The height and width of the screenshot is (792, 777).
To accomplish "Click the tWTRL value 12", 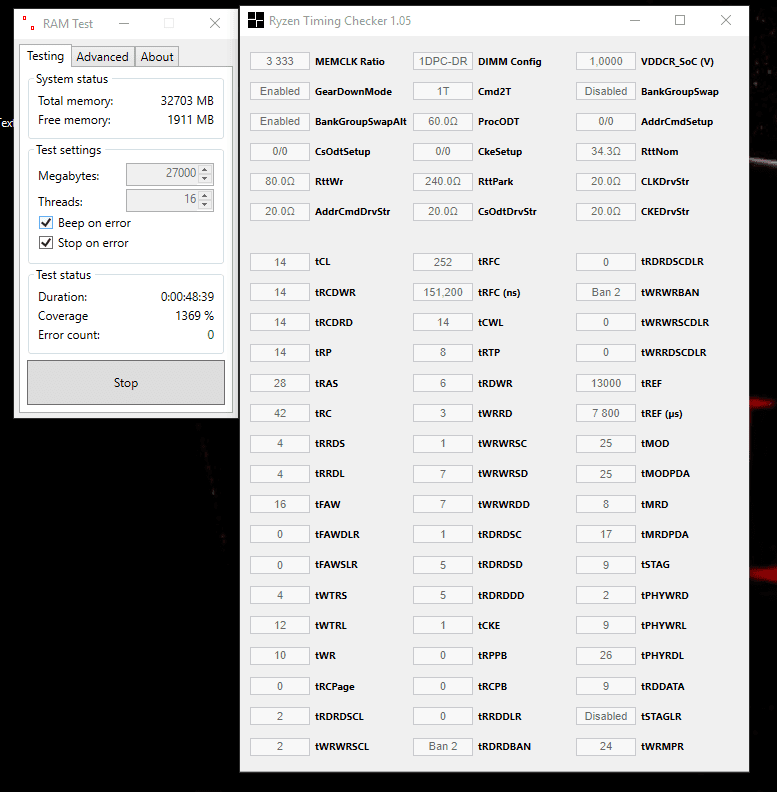I will [280, 625].
